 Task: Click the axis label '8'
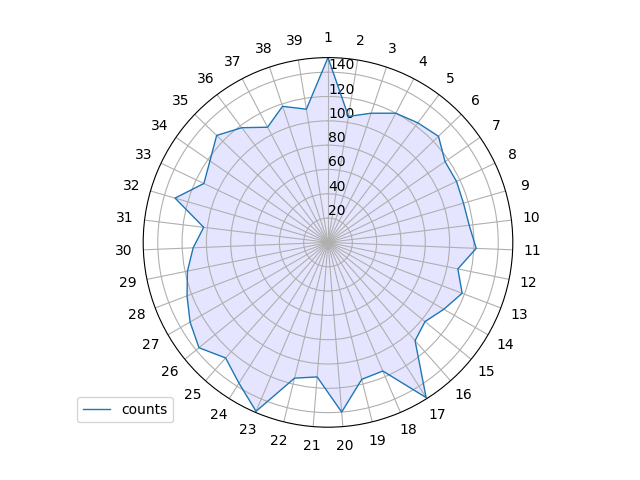coord(512,154)
